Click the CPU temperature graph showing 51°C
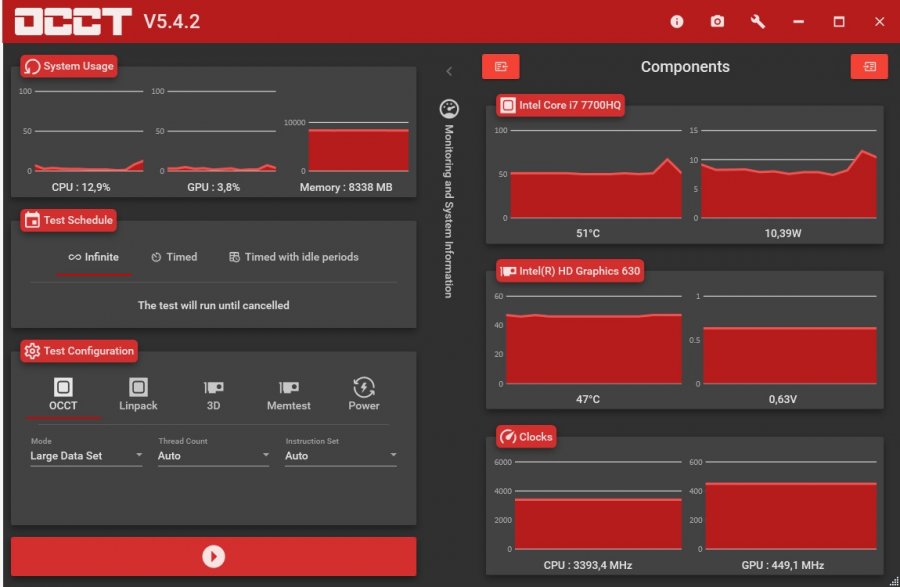 595,174
